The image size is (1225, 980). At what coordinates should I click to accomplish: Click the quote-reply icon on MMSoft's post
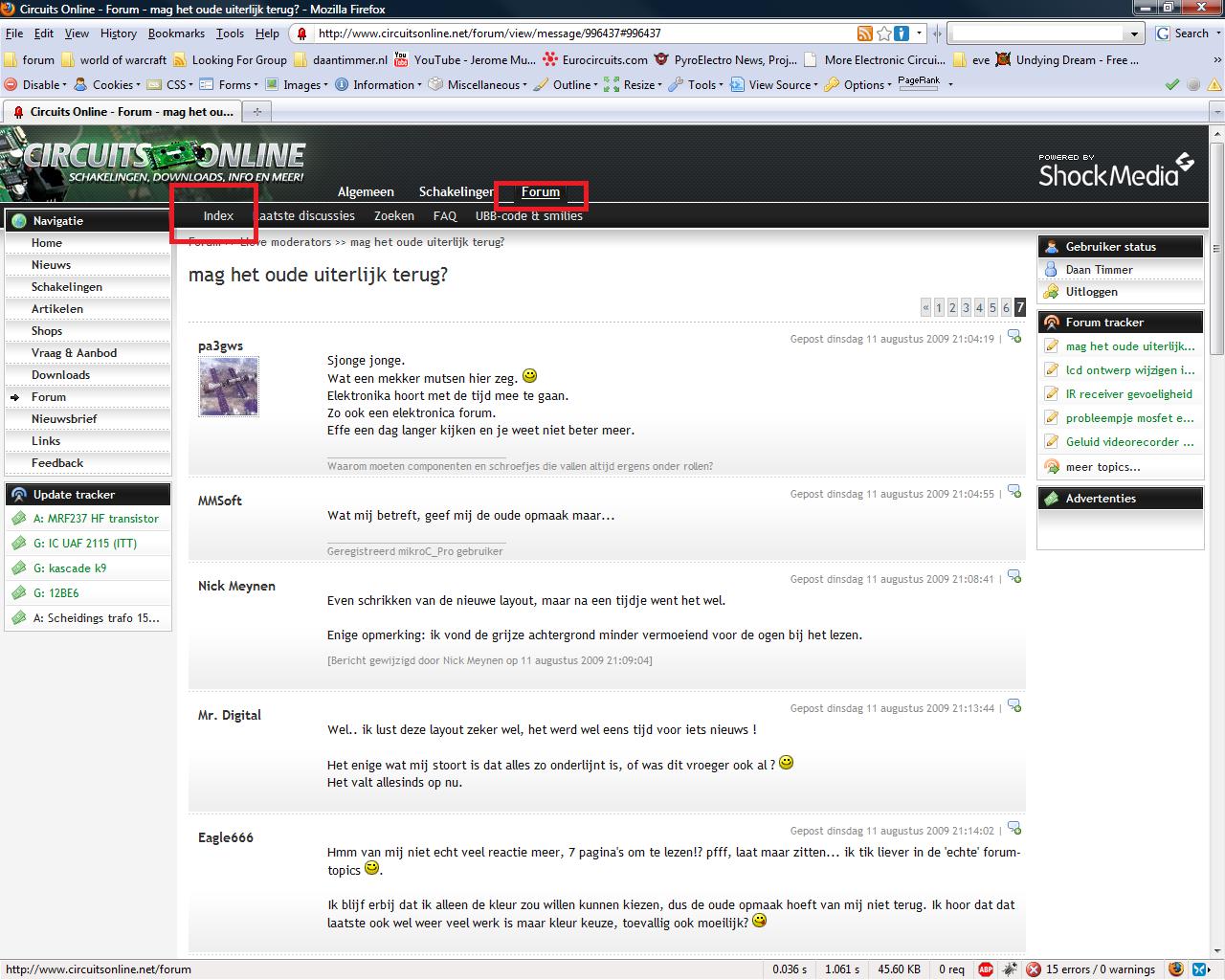[1013, 493]
